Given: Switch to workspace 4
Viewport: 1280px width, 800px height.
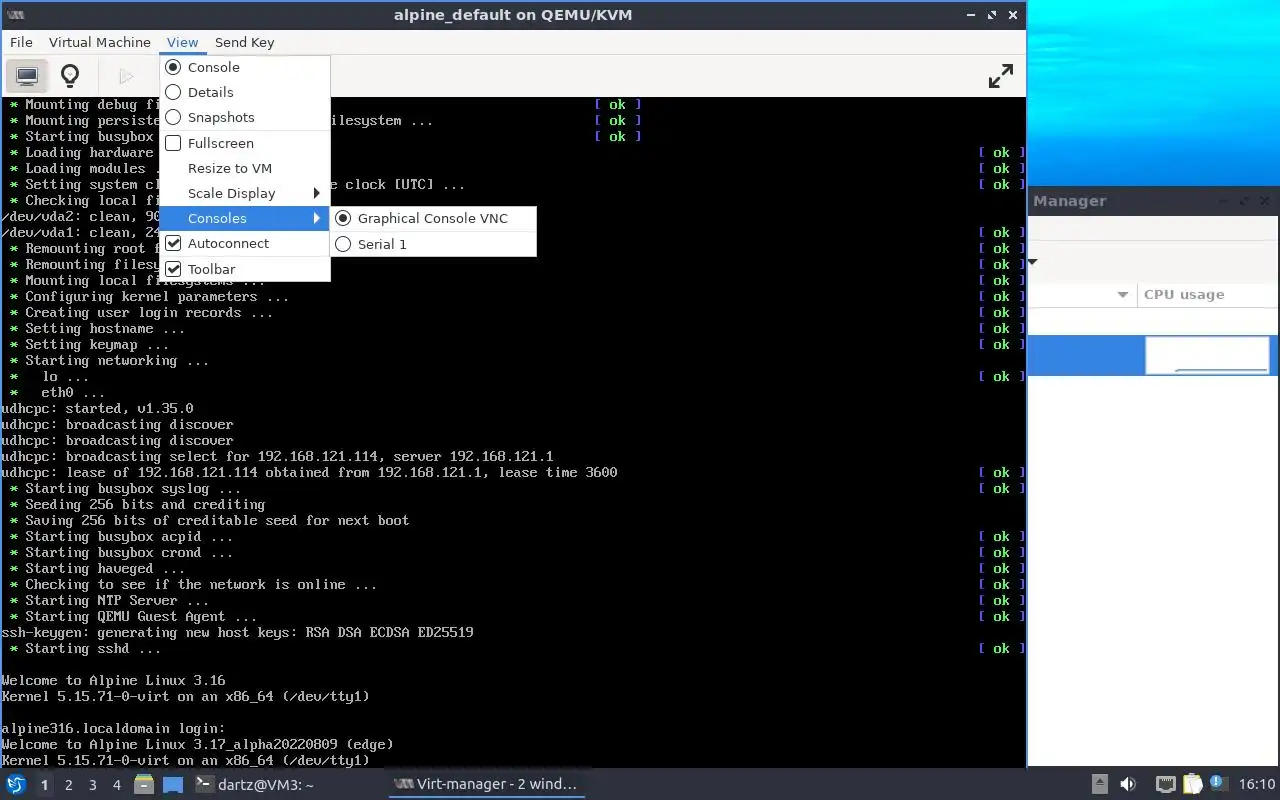Looking at the screenshot, I should point(117,785).
